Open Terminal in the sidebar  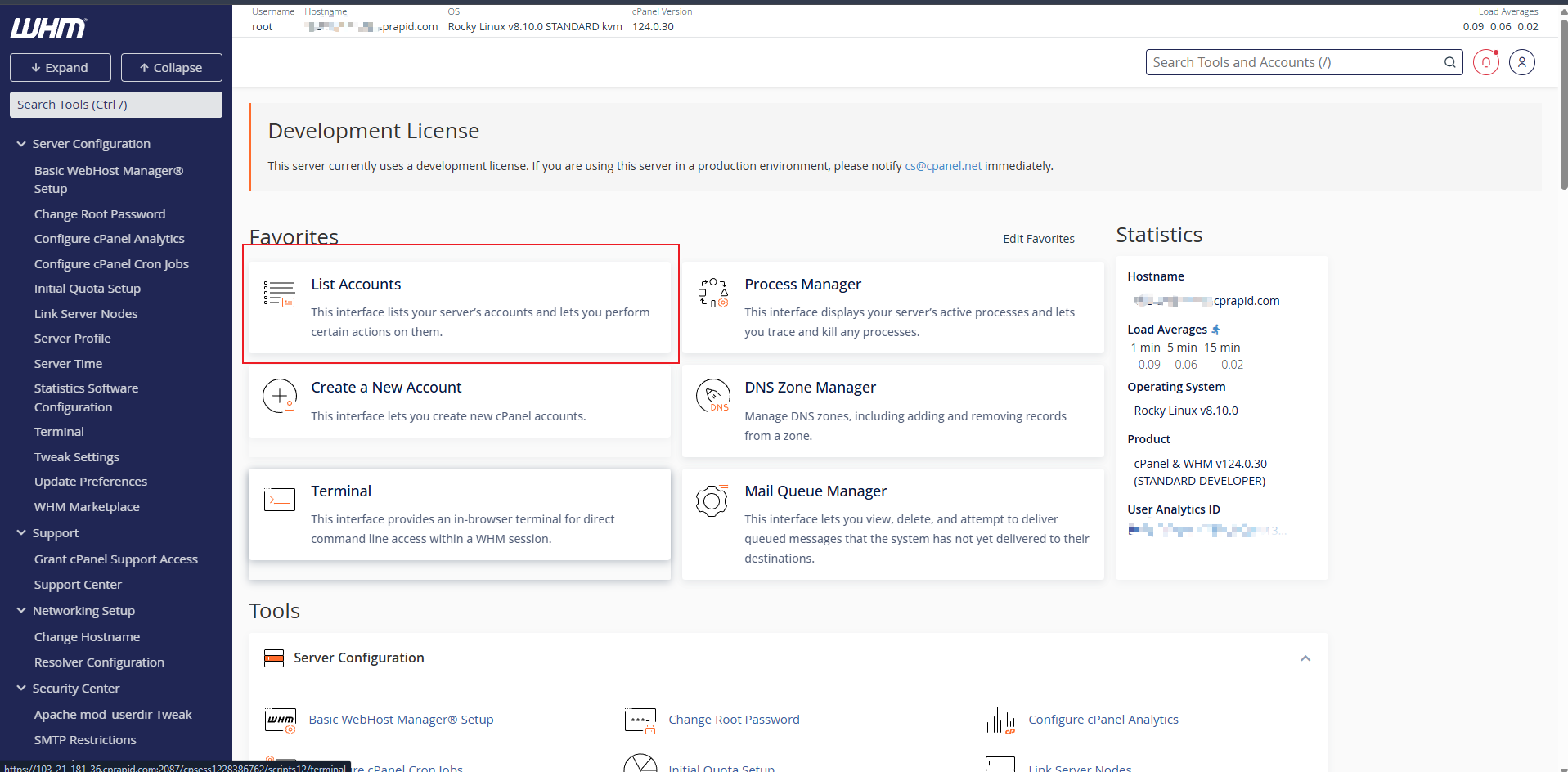coord(59,432)
